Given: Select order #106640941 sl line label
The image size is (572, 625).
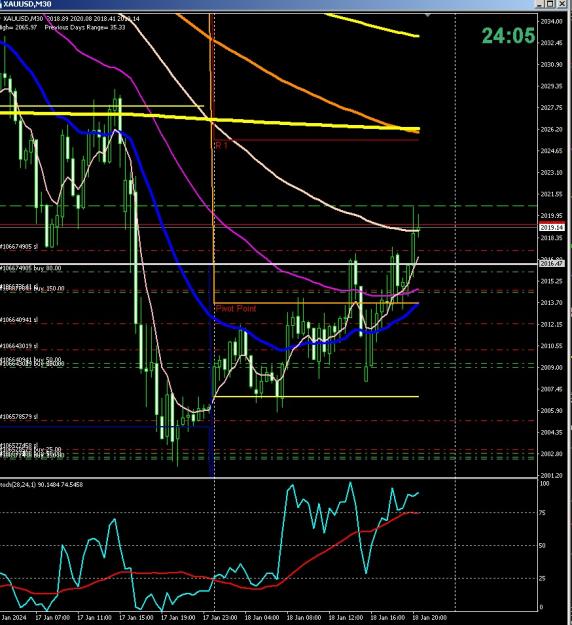Looking at the screenshot, I should 19,320.
